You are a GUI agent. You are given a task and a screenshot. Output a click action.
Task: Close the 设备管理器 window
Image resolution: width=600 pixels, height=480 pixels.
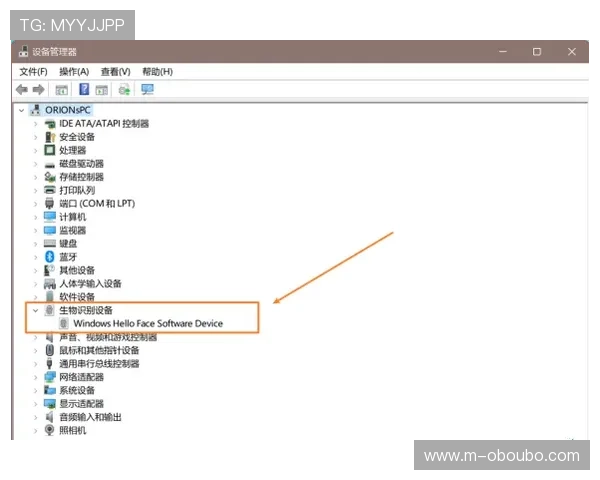(572, 52)
